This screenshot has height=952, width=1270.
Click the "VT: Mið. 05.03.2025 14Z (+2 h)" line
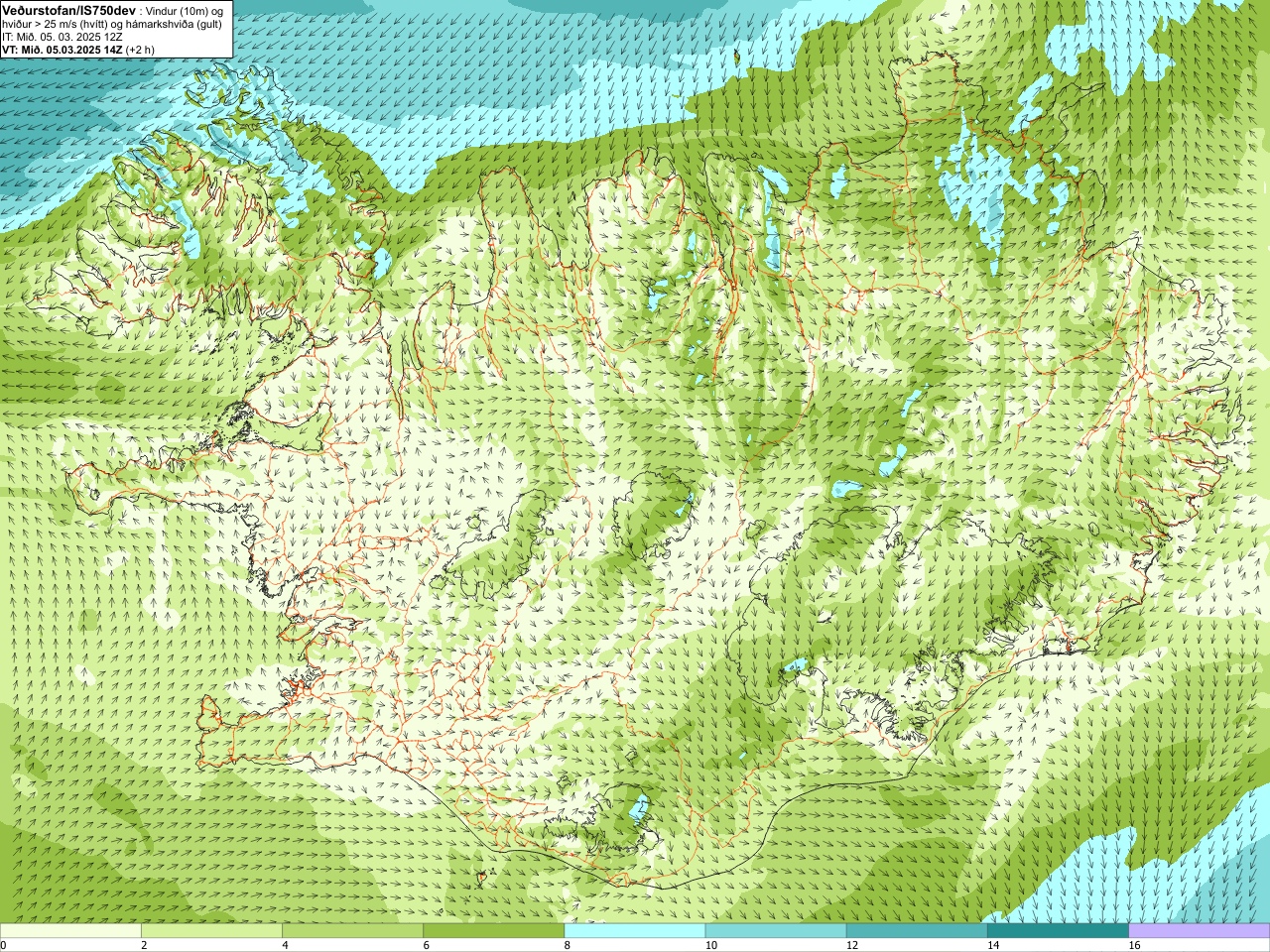[78, 49]
